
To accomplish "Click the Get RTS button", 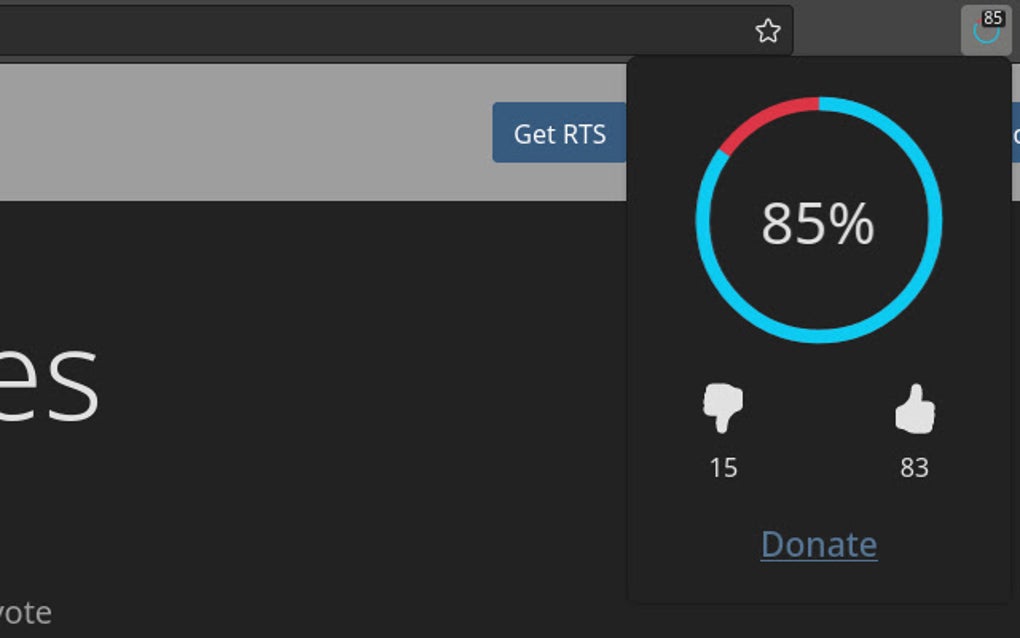I will (x=560, y=133).
